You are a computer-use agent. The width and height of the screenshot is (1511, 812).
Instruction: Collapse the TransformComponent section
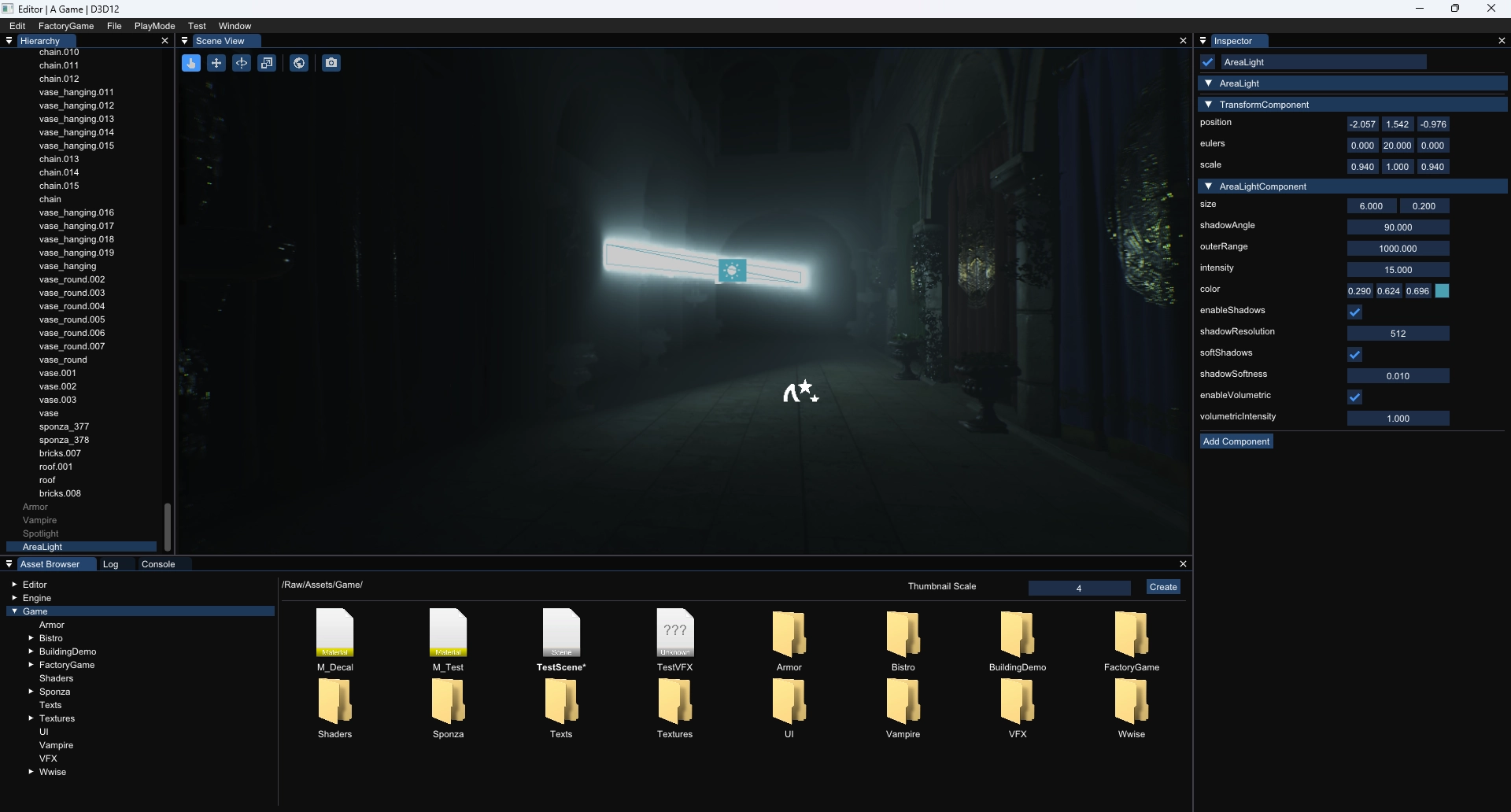pyautogui.click(x=1209, y=105)
